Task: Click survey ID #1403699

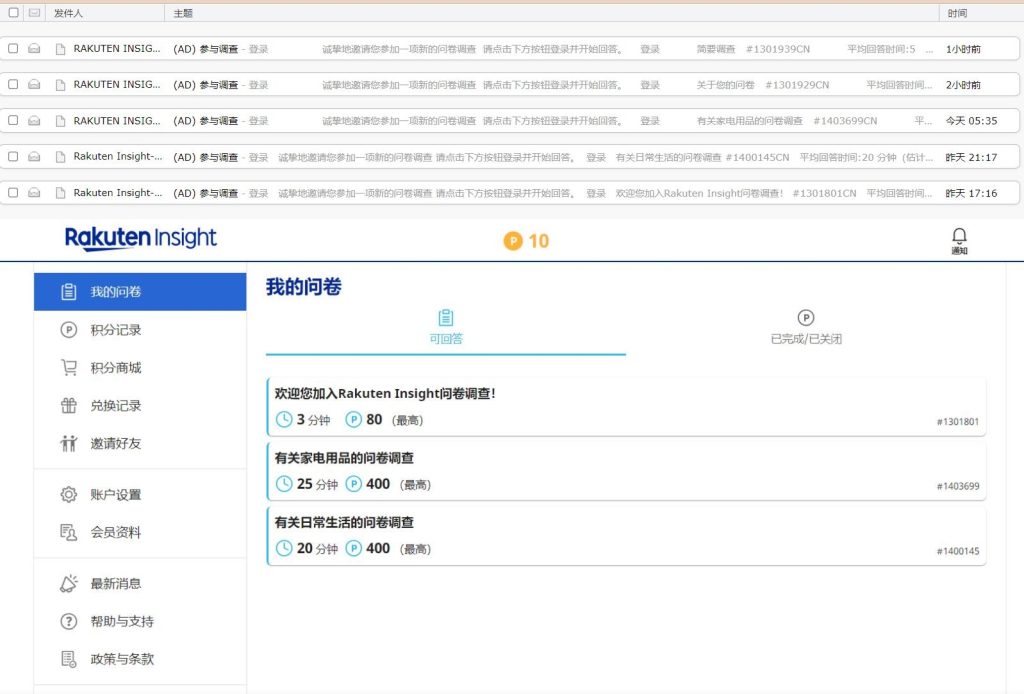Action: point(957,486)
